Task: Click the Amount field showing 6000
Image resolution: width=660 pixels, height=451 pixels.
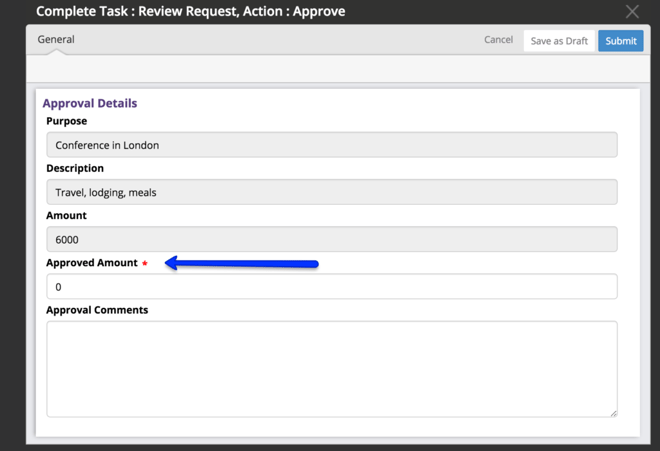Action: click(x=332, y=239)
